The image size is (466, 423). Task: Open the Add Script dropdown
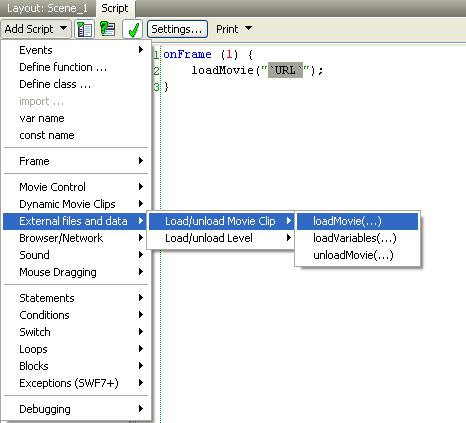tap(35, 29)
